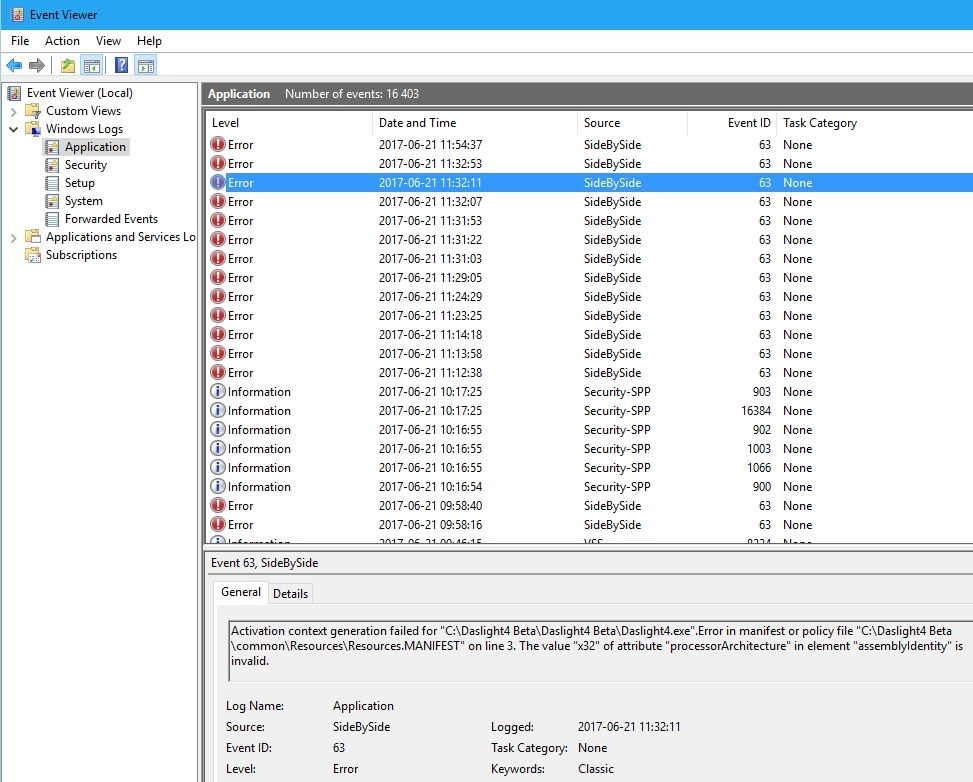The height and width of the screenshot is (782, 973).
Task: Click the information icon of Event ID 16384 row
Action: click(x=218, y=410)
